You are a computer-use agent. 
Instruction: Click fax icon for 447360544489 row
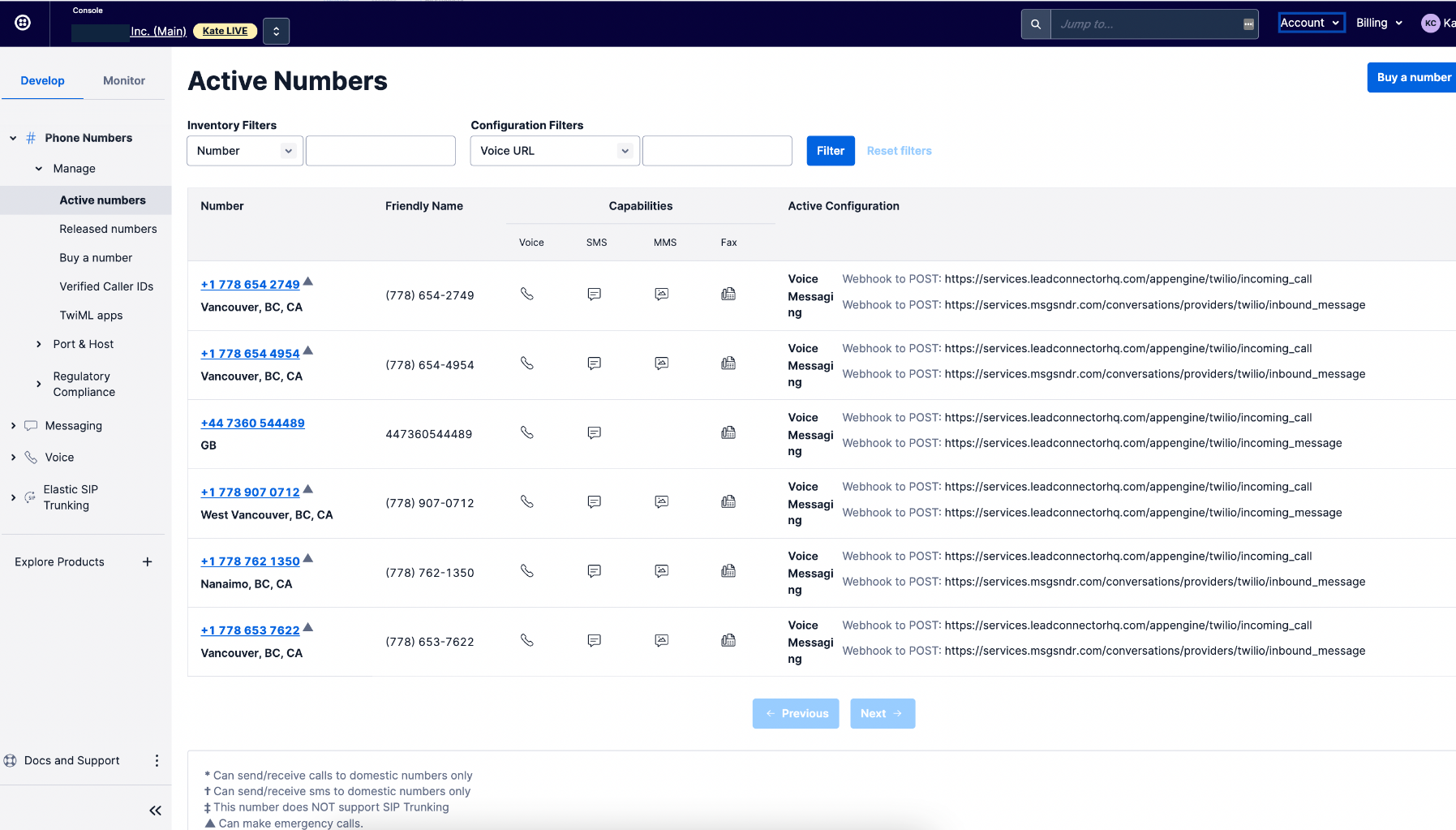point(728,432)
